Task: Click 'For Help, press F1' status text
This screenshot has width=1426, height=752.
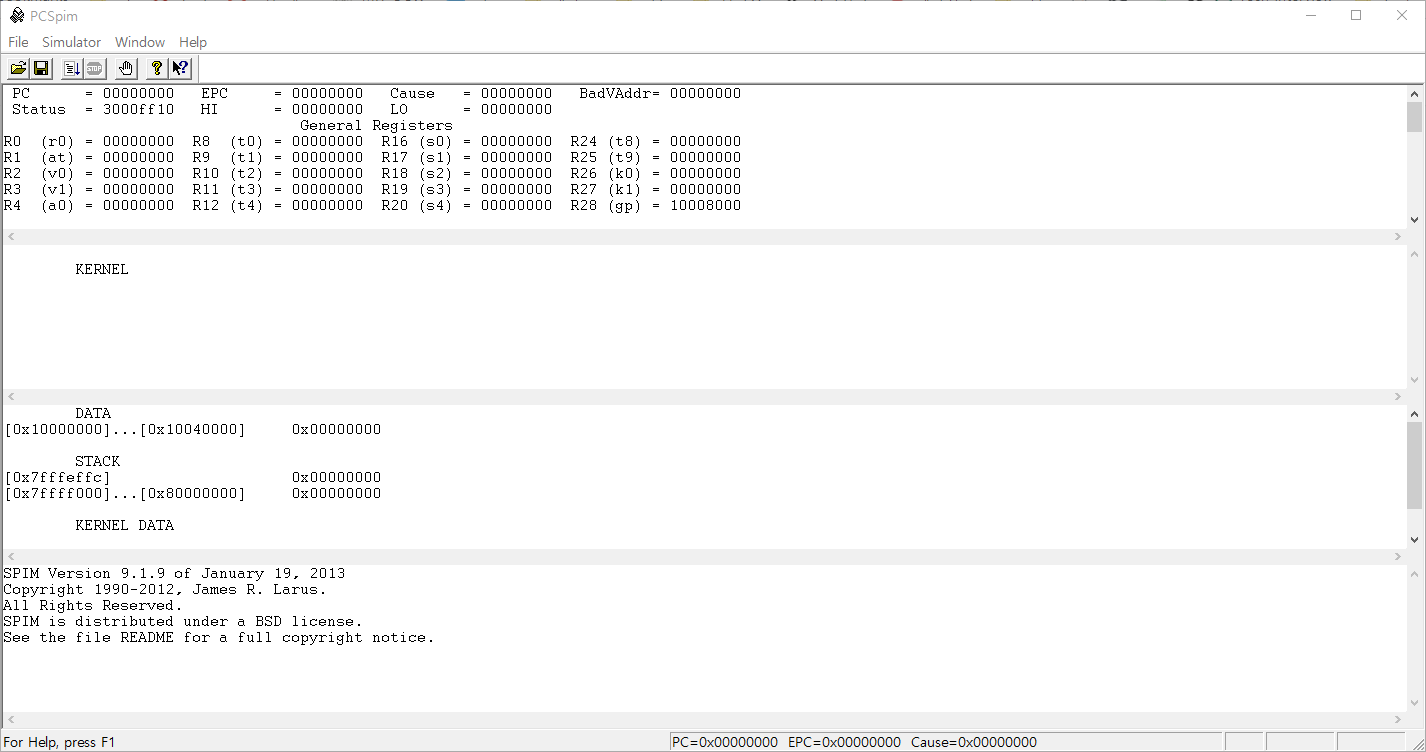Action: click(60, 742)
